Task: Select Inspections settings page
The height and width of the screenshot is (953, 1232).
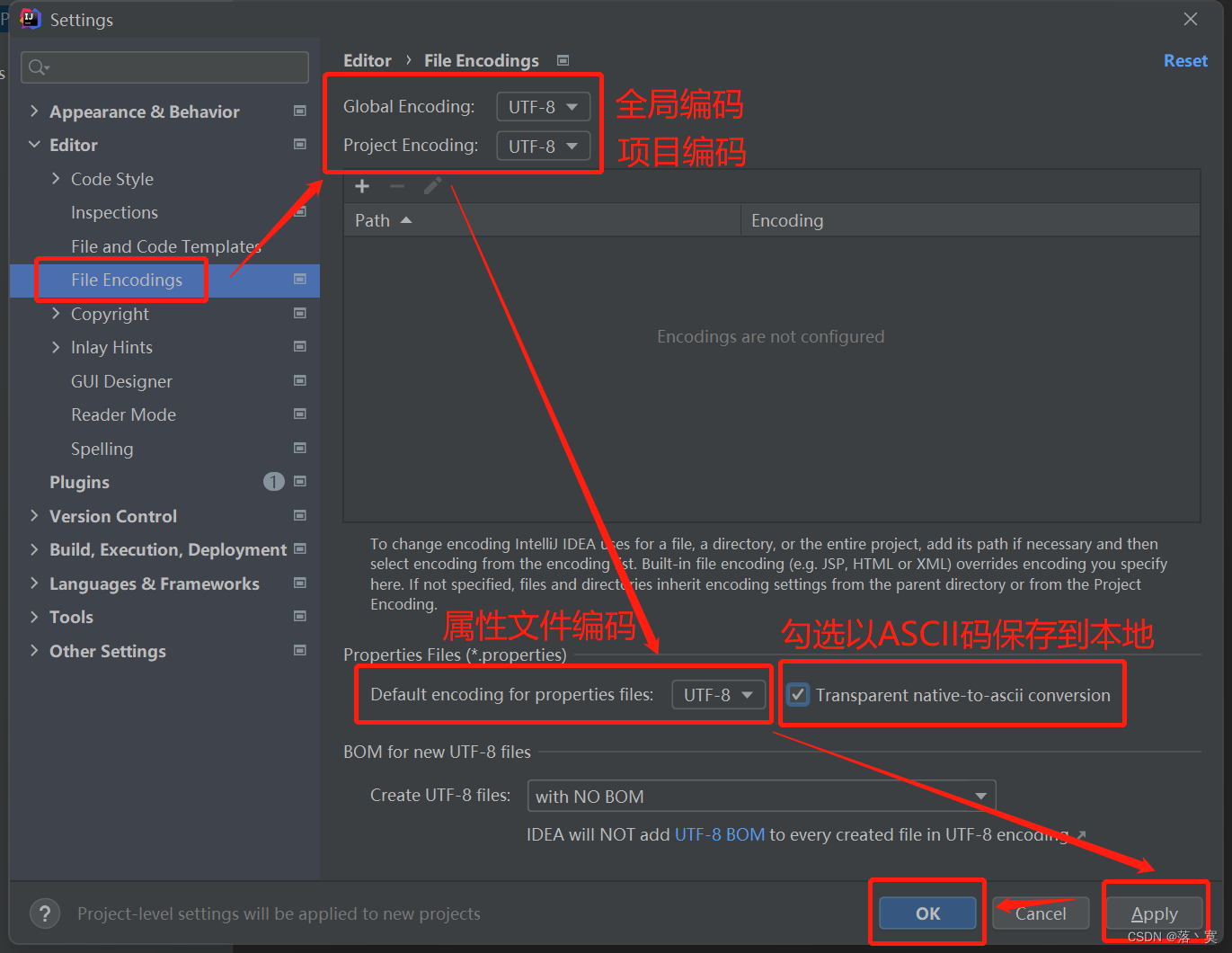Action: click(114, 212)
